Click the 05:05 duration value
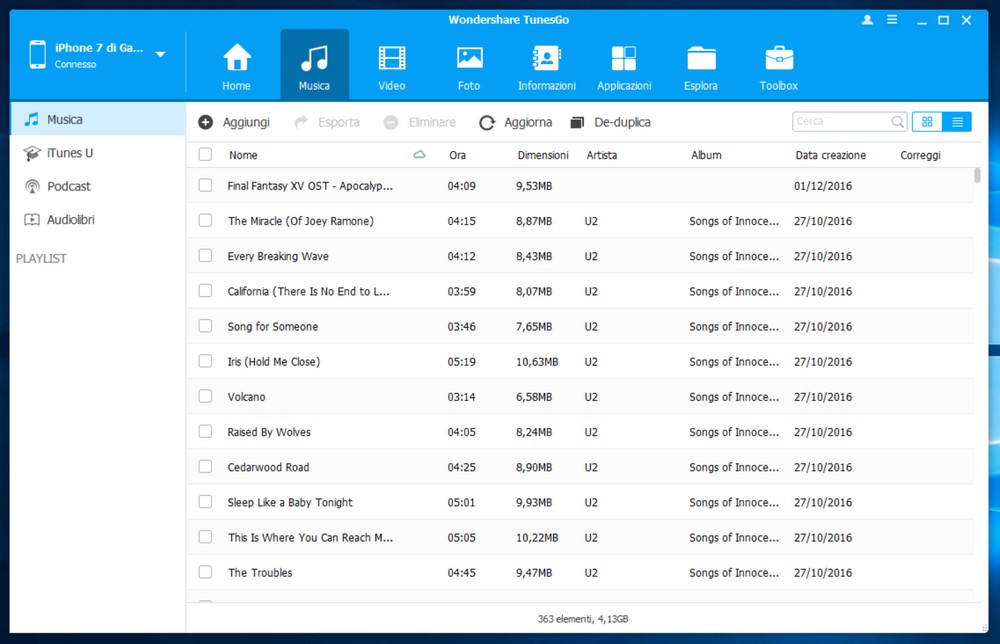The height and width of the screenshot is (644, 1000). point(461,538)
